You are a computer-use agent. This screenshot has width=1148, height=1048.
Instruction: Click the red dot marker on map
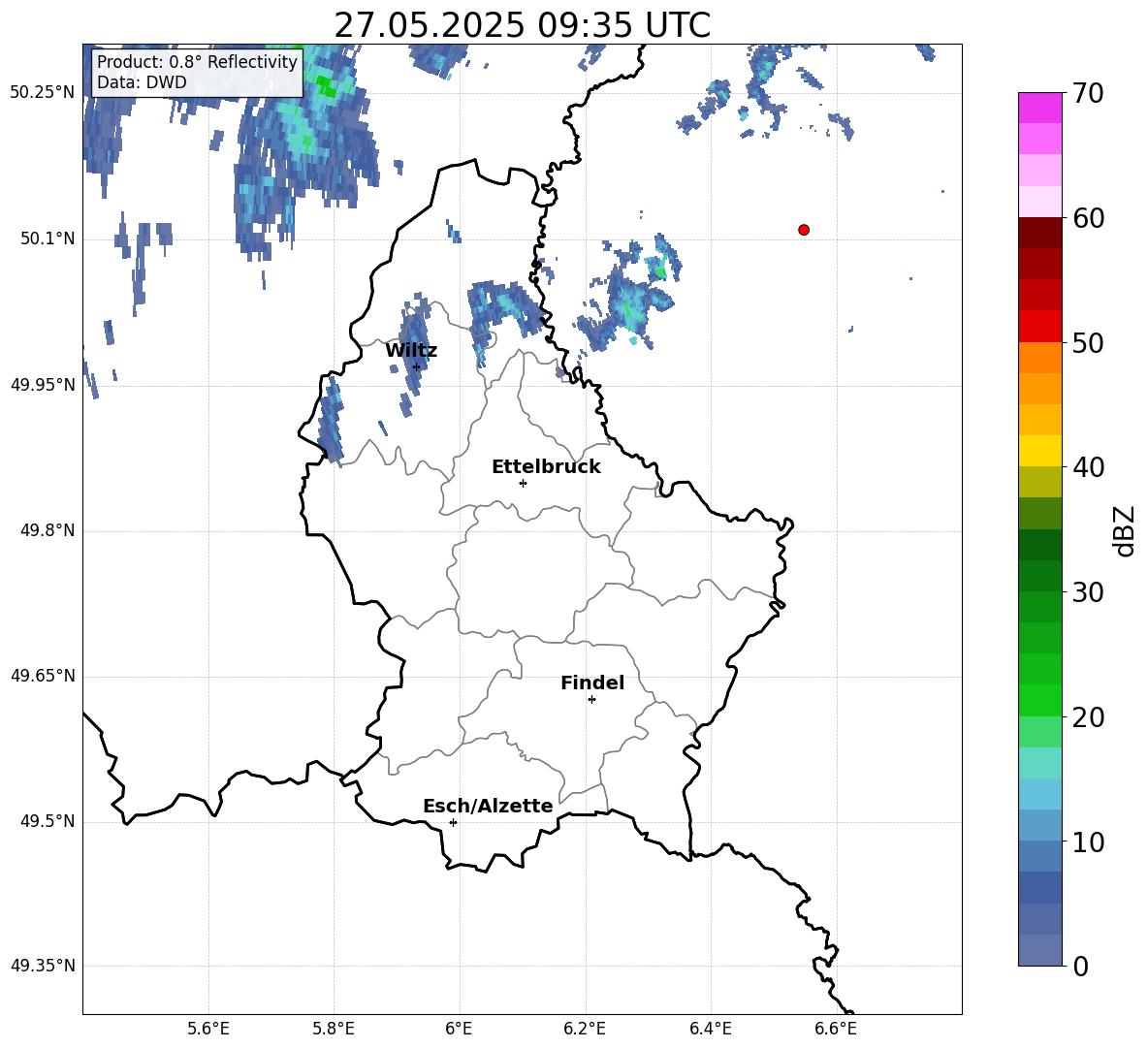pos(804,230)
